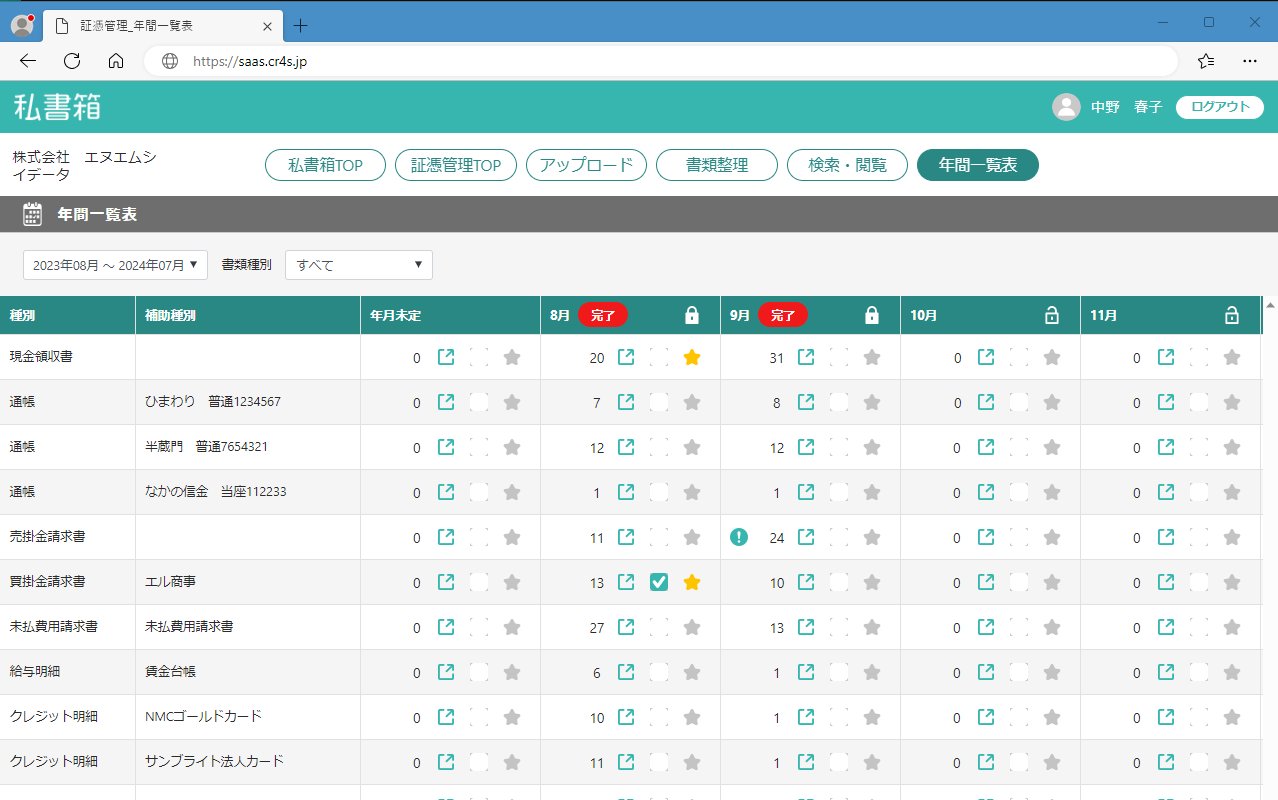The image size is (1278, 800).
Task: Open 8月 documents for NMCゴールドカード row
Action: (626, 717)
